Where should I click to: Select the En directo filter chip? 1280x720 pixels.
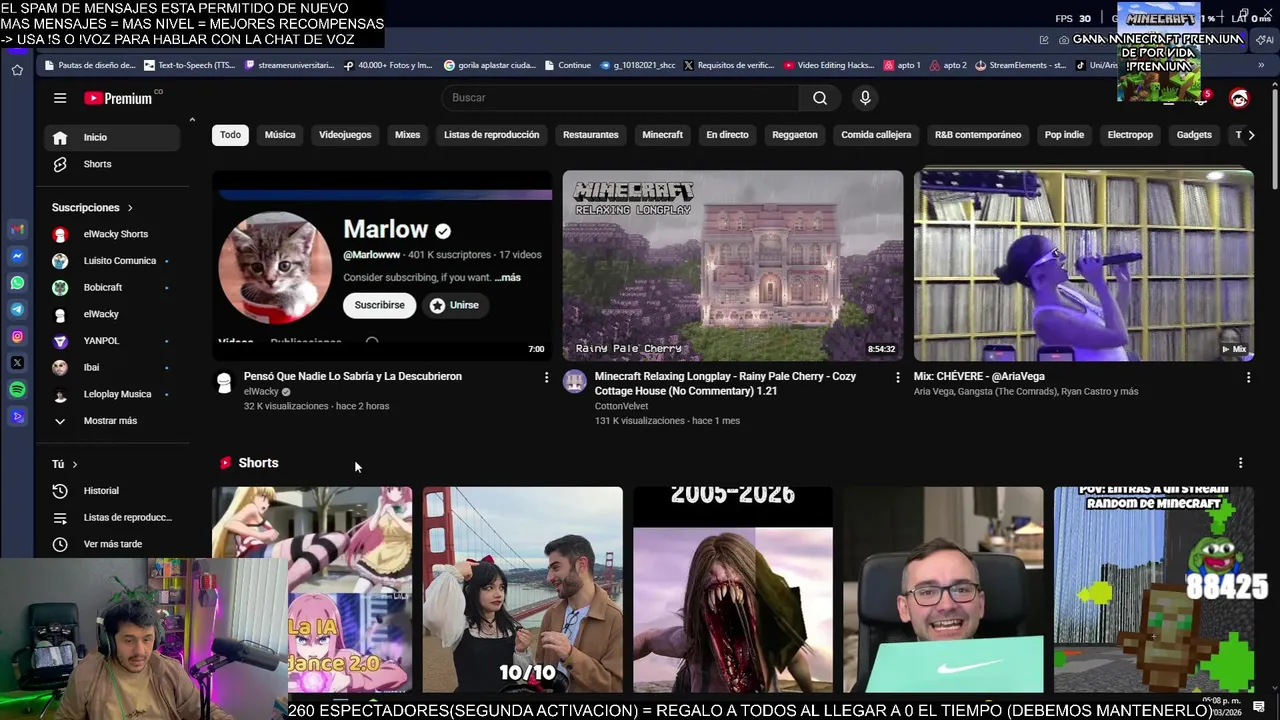[727, 135]
